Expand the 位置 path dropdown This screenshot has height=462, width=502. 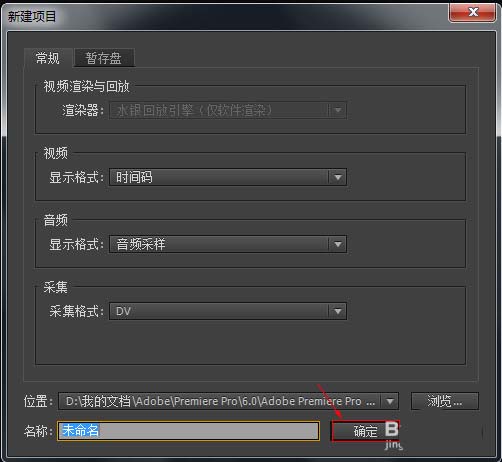tap(228, 401)
